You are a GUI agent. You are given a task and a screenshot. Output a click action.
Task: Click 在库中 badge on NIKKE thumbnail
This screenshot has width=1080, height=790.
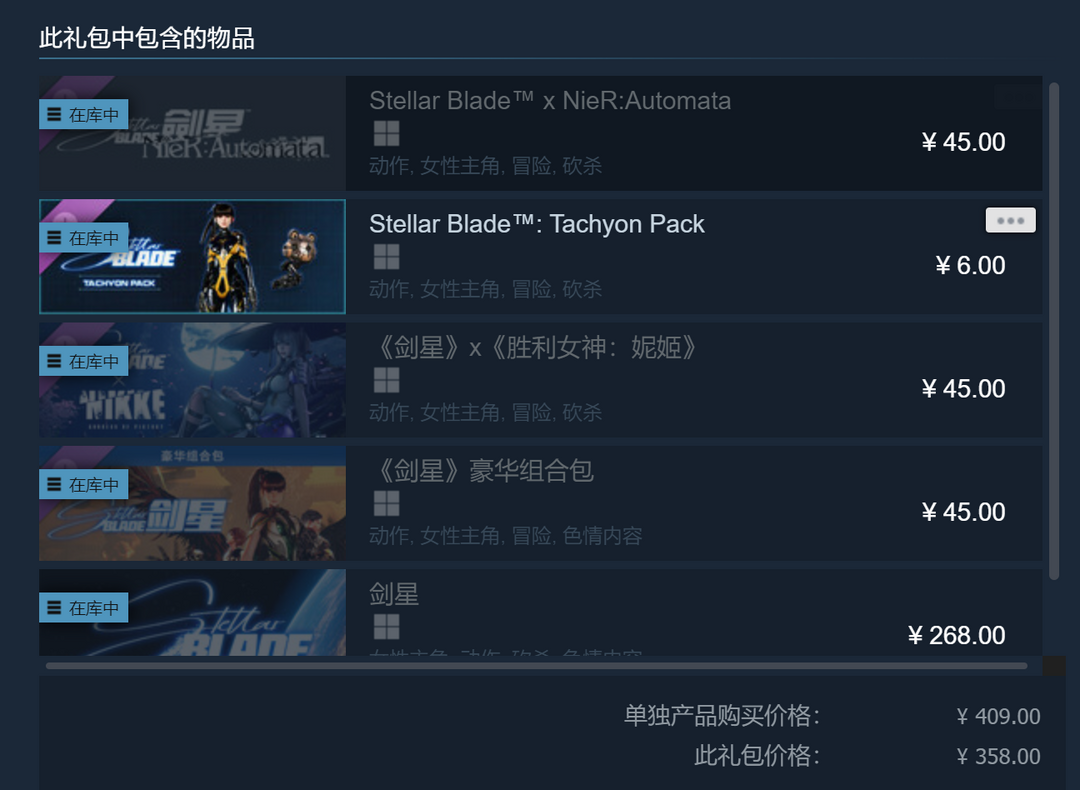(x=83, y=361)
